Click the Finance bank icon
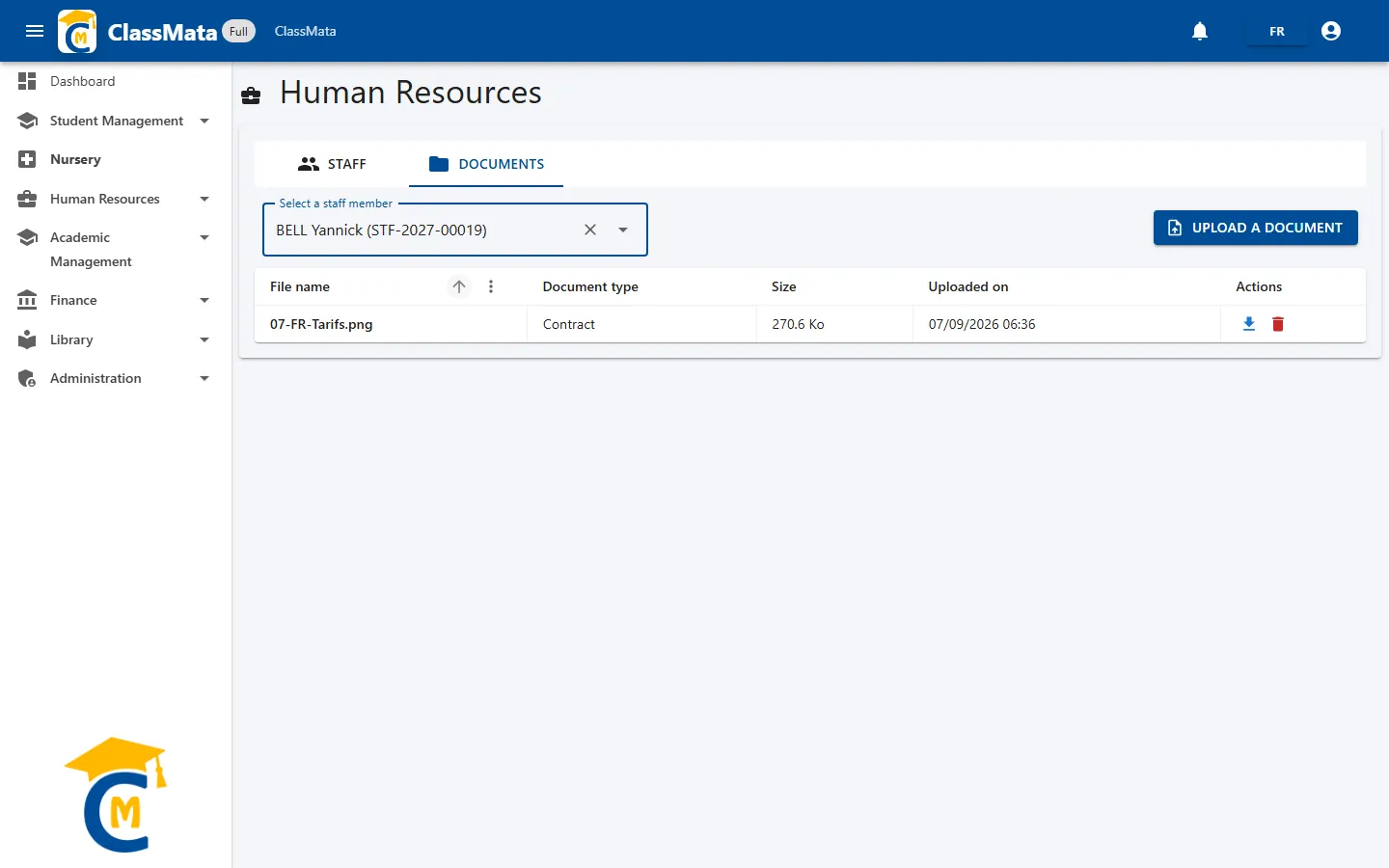 click(27, 300)
